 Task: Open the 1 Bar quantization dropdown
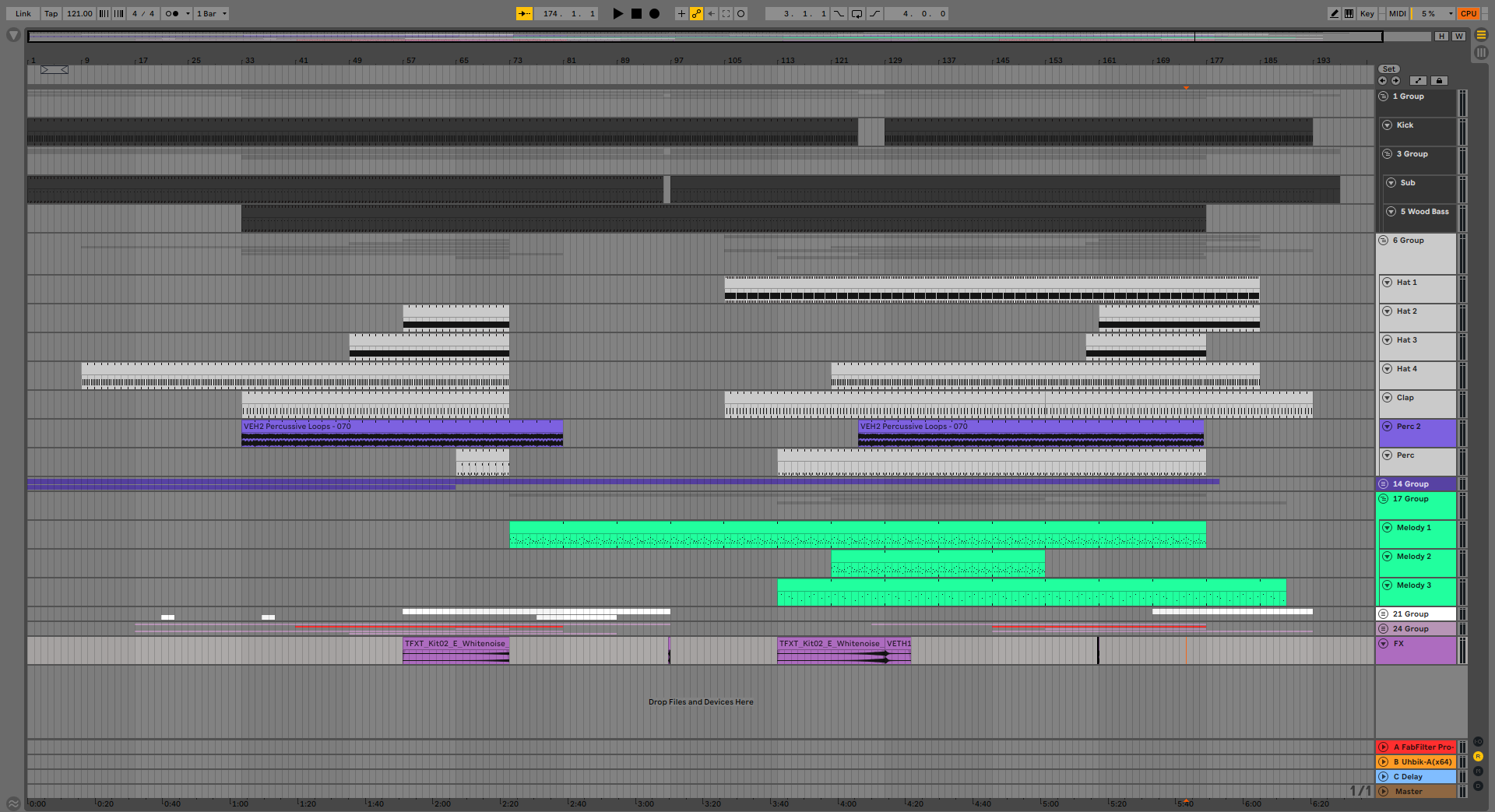[211, 13]
